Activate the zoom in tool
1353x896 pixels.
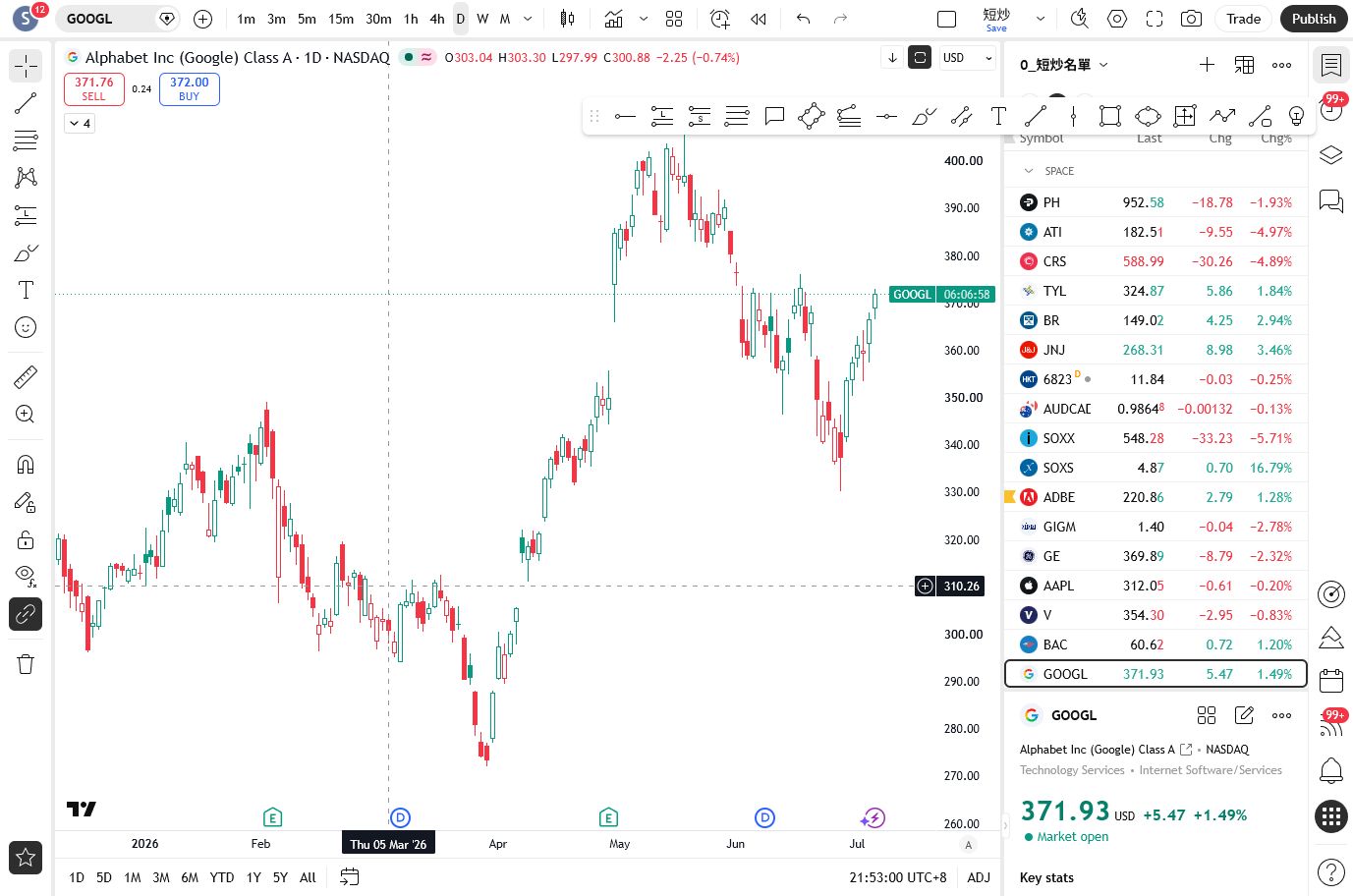click(x=26, y=414)
